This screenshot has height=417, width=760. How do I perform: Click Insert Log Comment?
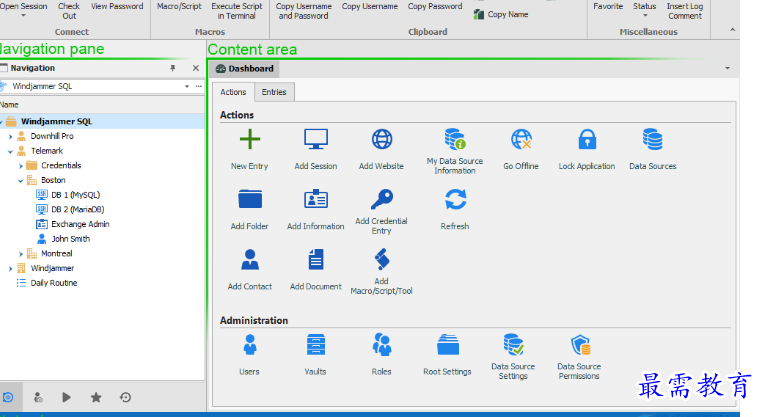pyautogui.click(x=684, y=11)
